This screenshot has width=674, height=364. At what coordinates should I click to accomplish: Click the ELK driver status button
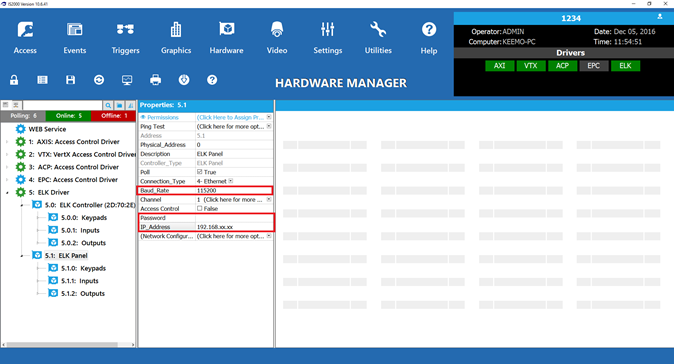(625, 66)
